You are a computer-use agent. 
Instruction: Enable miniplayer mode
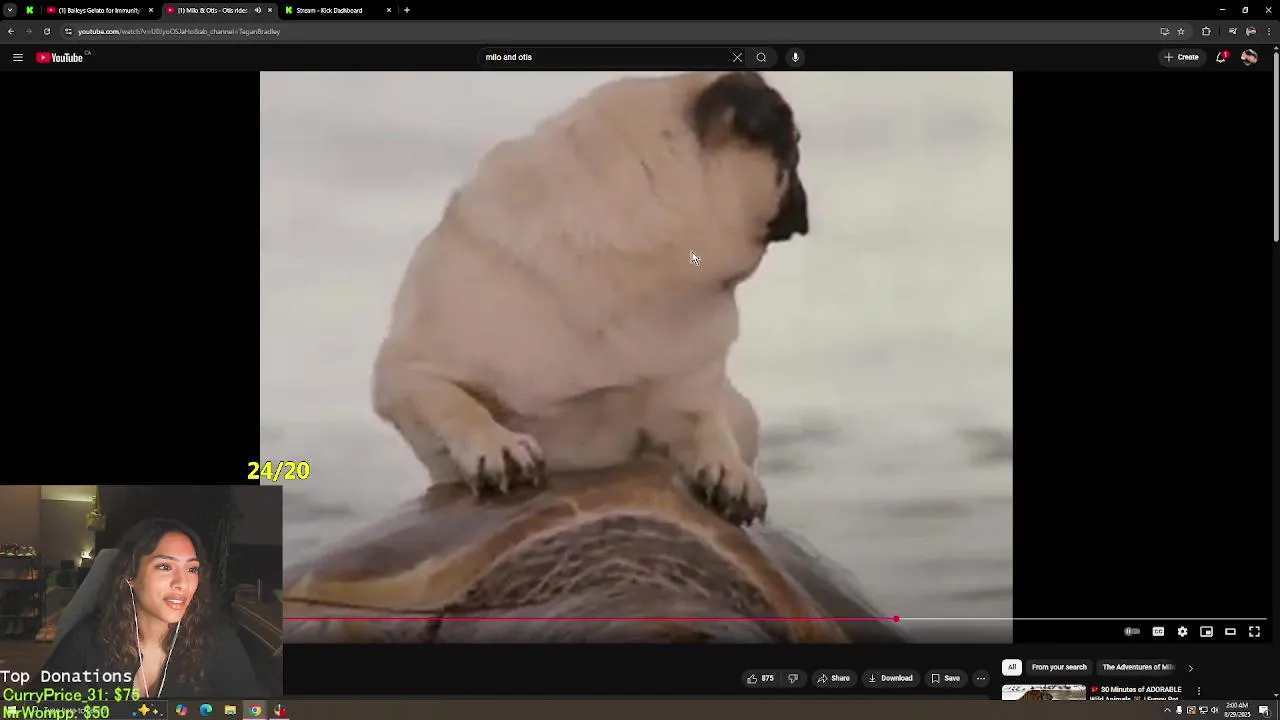click(x=1206, y=631)
